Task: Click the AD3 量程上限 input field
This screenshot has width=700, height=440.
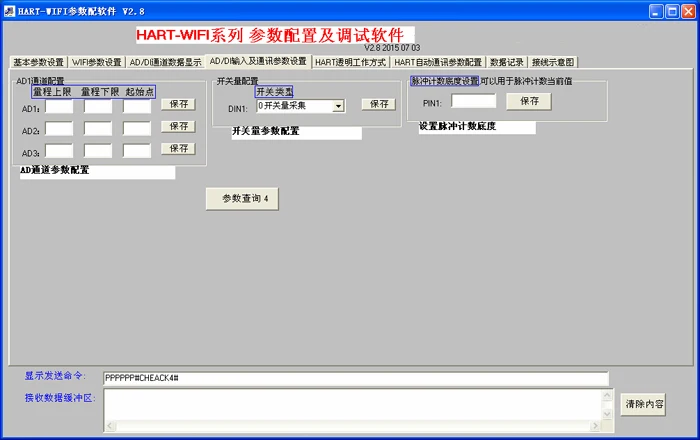Action: (59, 151)
